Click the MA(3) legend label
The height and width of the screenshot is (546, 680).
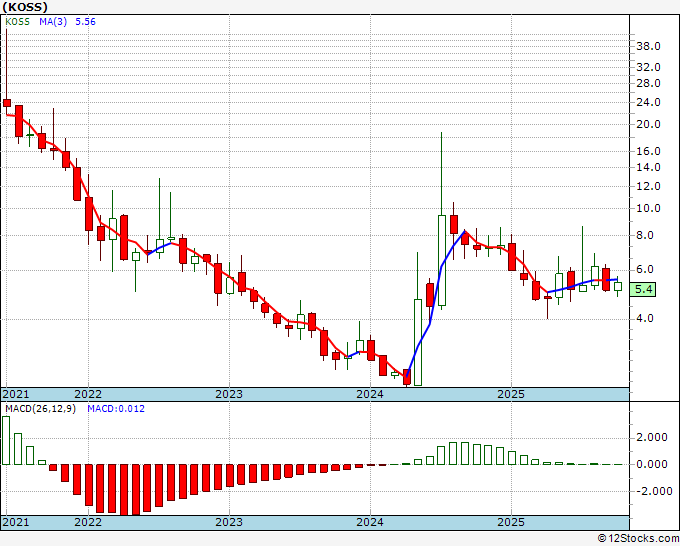pyautogui.click(x=53, y=22)
